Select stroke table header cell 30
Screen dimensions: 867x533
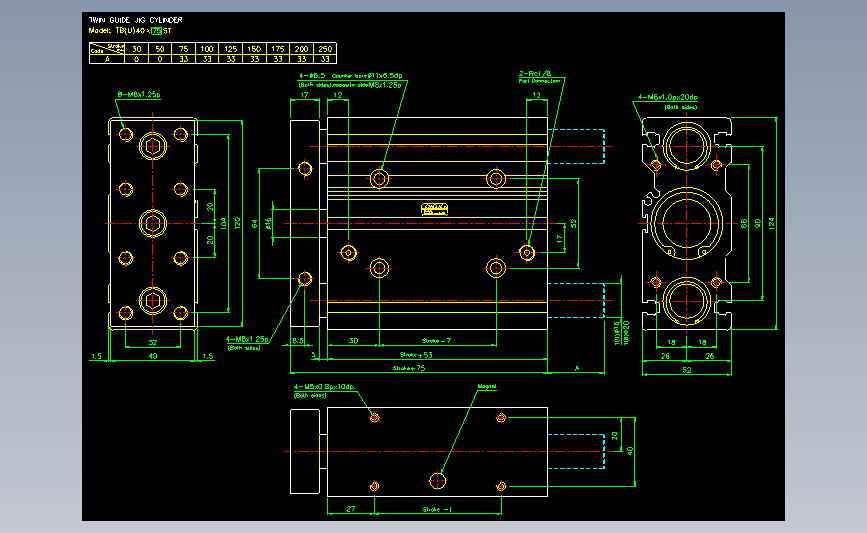[137, 49]
